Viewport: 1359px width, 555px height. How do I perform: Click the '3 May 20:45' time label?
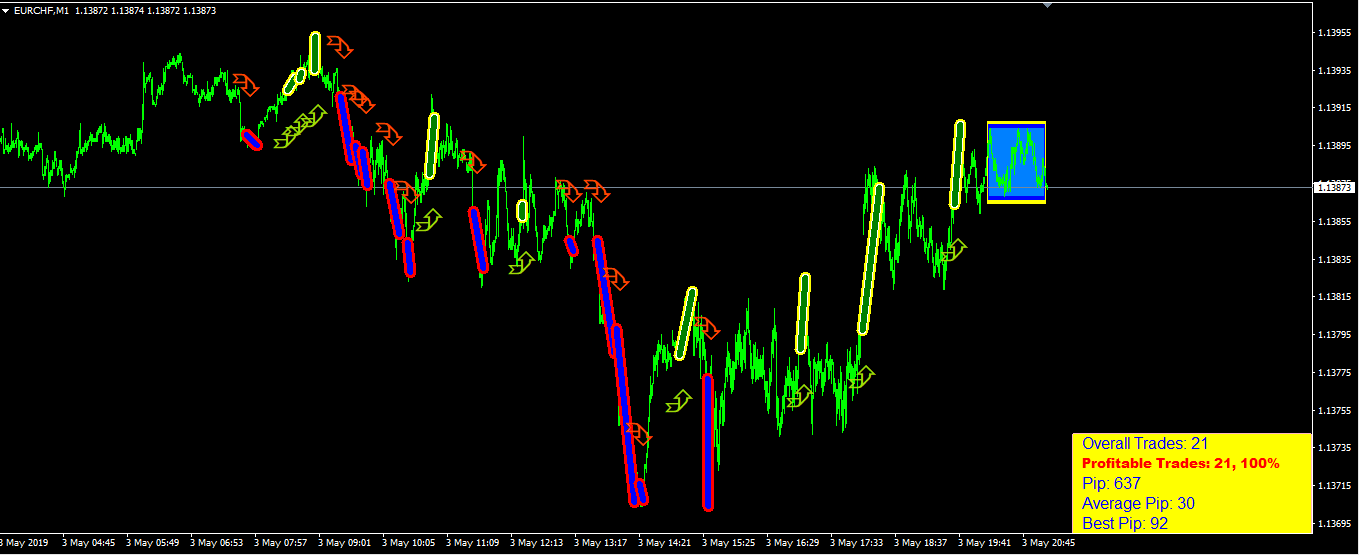1049,543
